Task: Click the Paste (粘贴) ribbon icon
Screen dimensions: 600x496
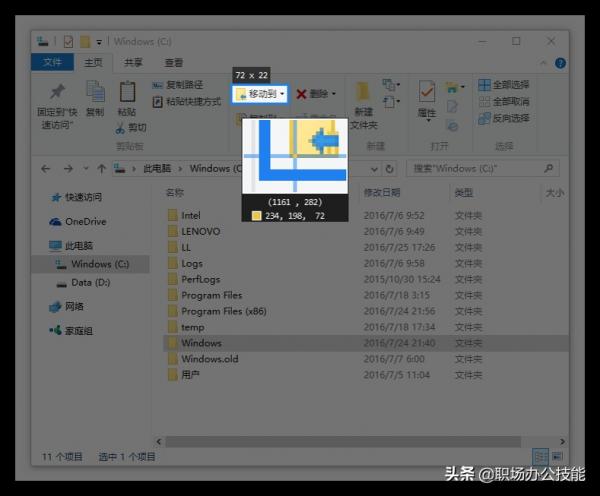Action: pos(127,91)
